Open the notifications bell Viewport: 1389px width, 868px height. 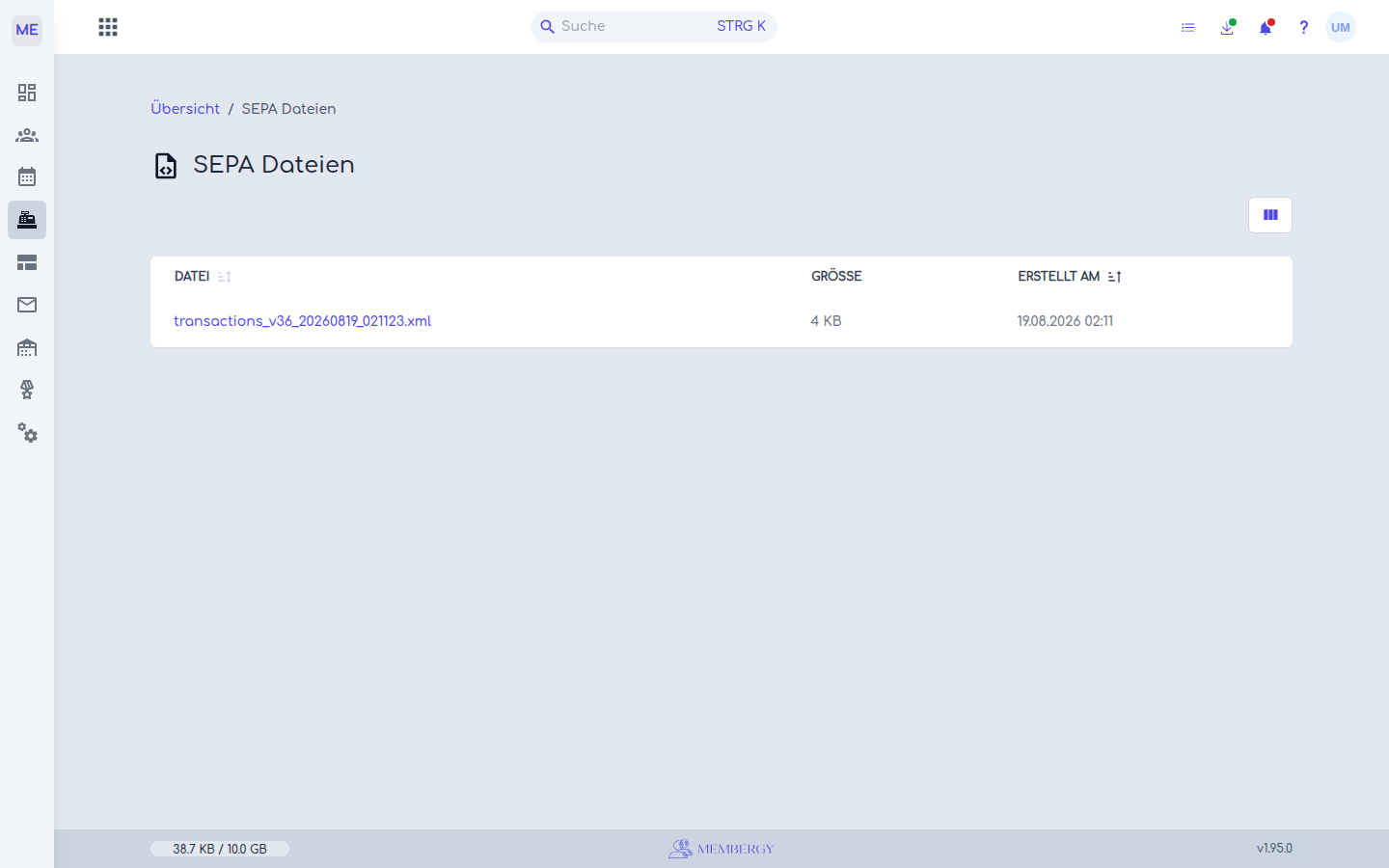pos(1266,28)
